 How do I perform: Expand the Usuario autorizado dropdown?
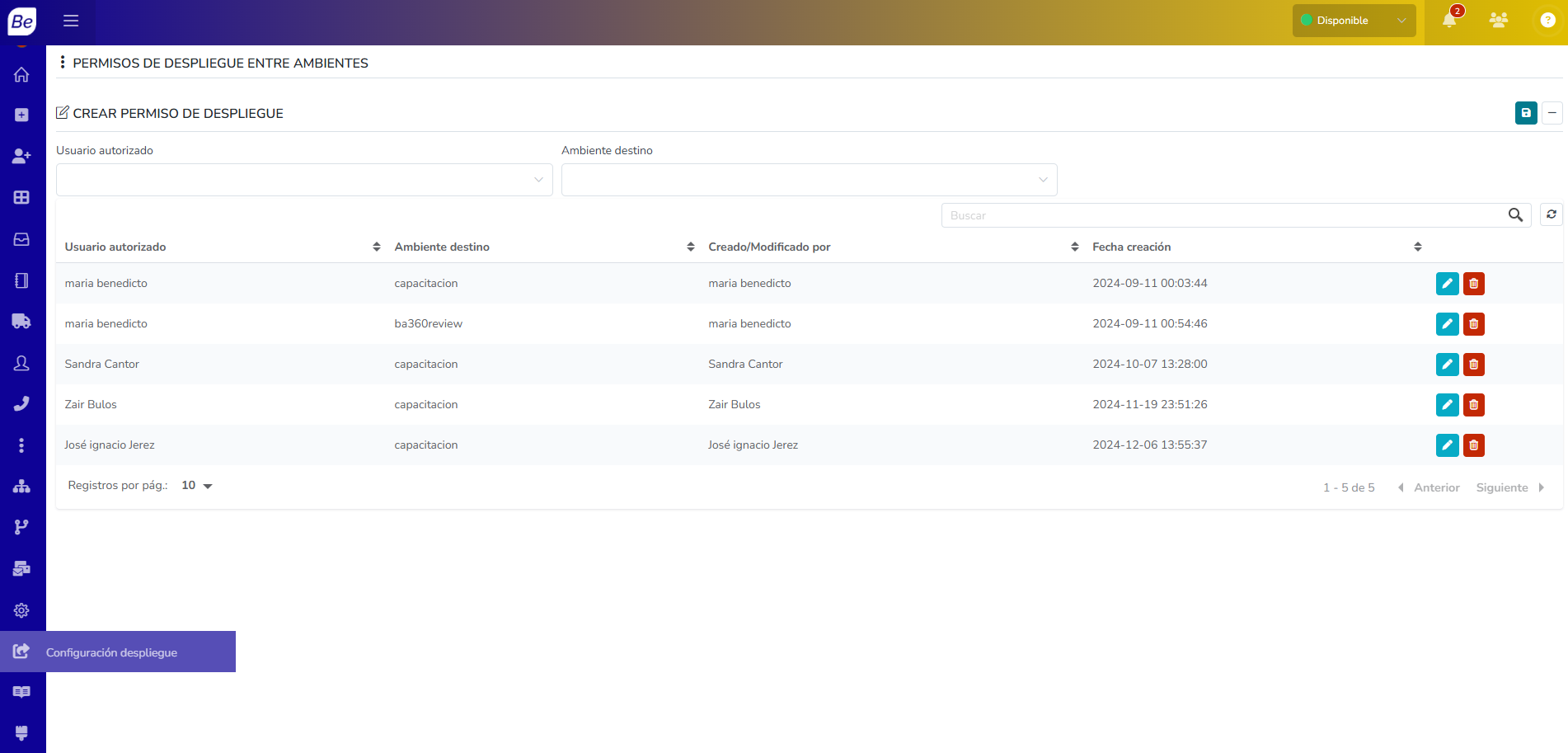[x=304, y=180]
